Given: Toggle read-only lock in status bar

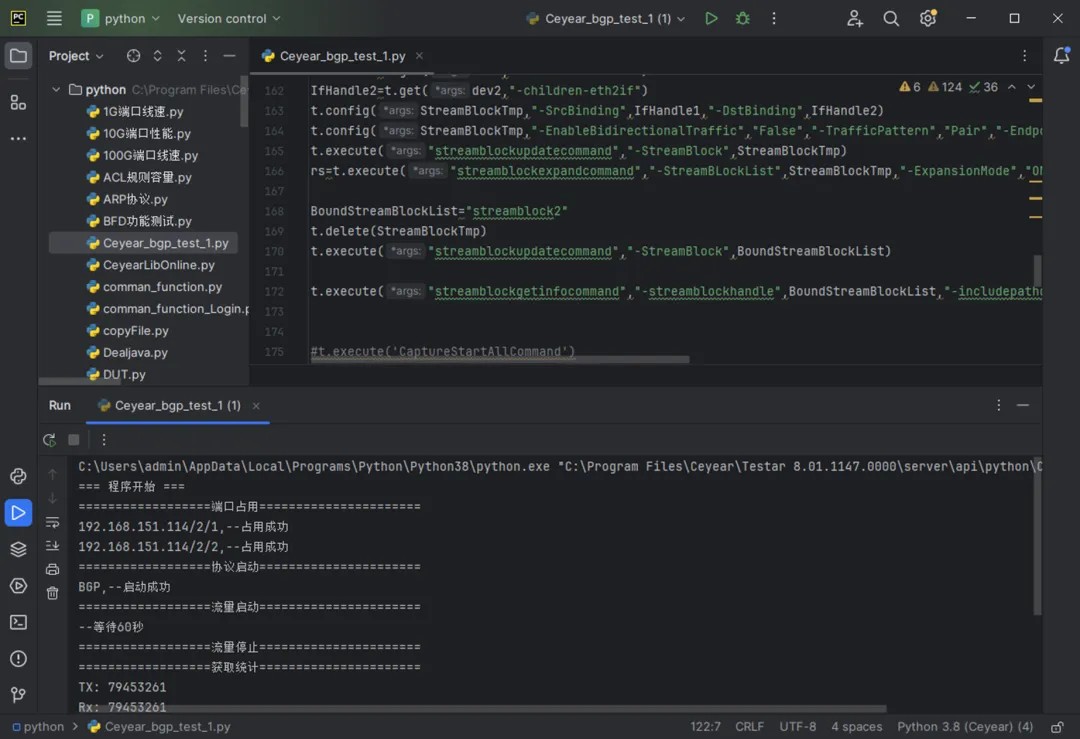Looking at the screenshot, I should point(1057,727).
